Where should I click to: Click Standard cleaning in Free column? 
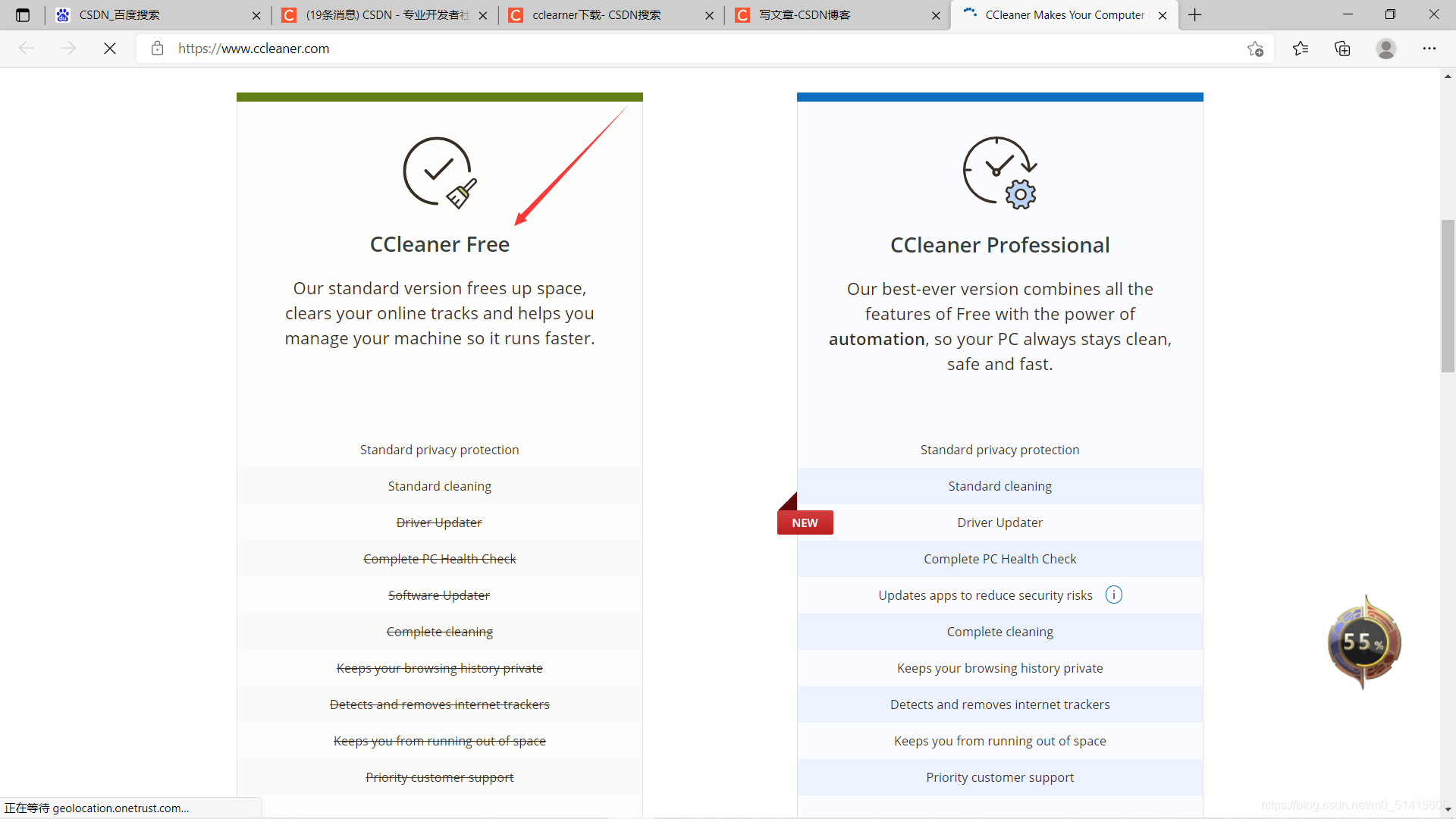[440, 486]
